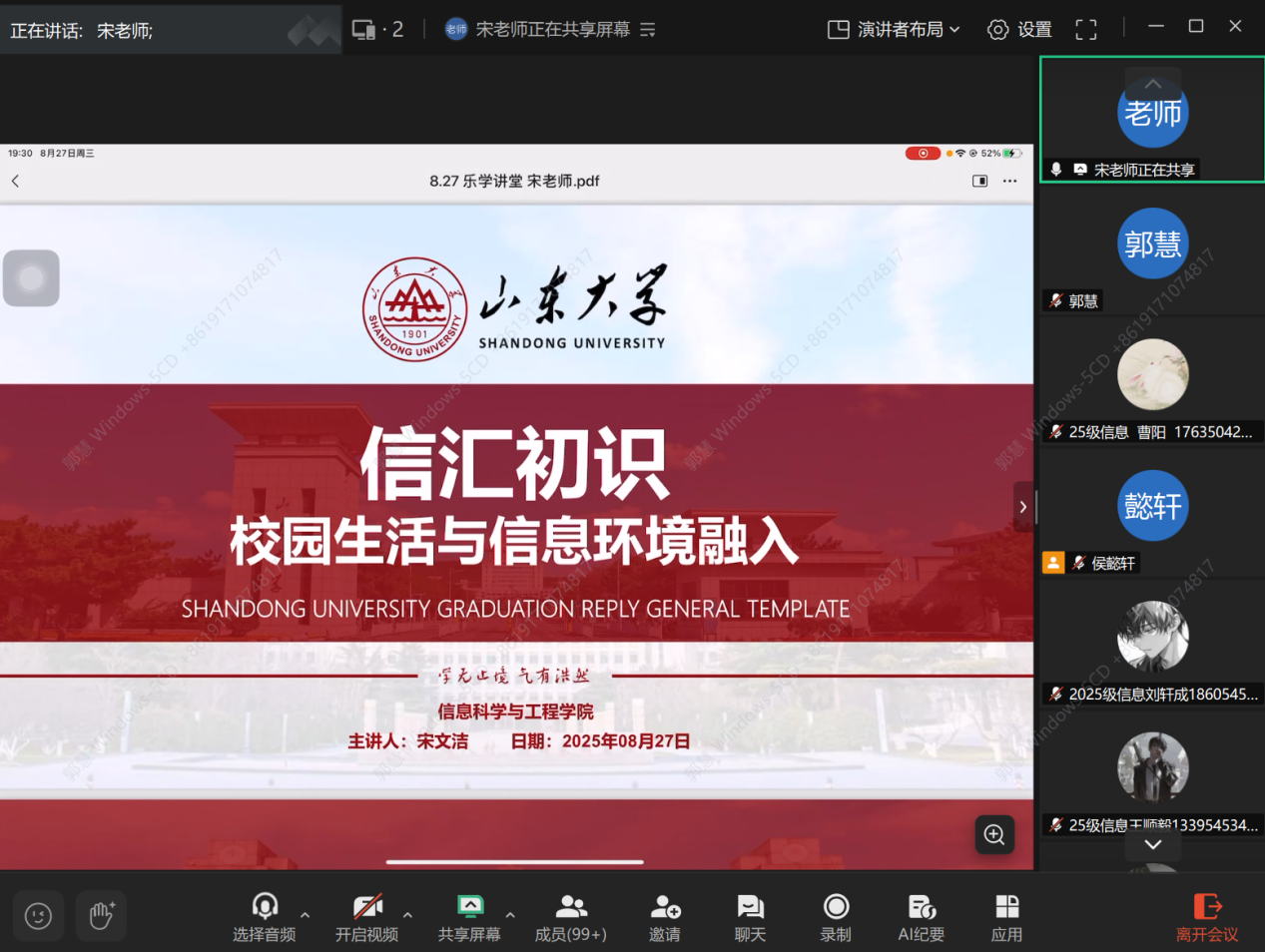Click 离开会议 to leave meeting

[x=1206, y=917]
